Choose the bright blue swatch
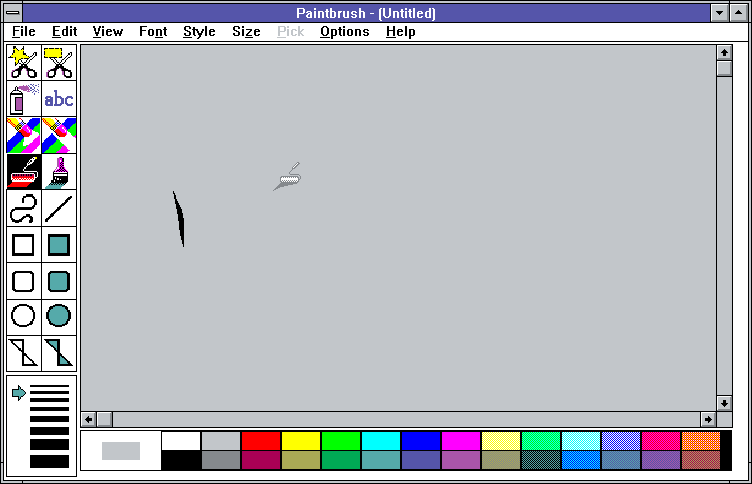This screenshot has height=484, width=752. (x=421, y=441)
